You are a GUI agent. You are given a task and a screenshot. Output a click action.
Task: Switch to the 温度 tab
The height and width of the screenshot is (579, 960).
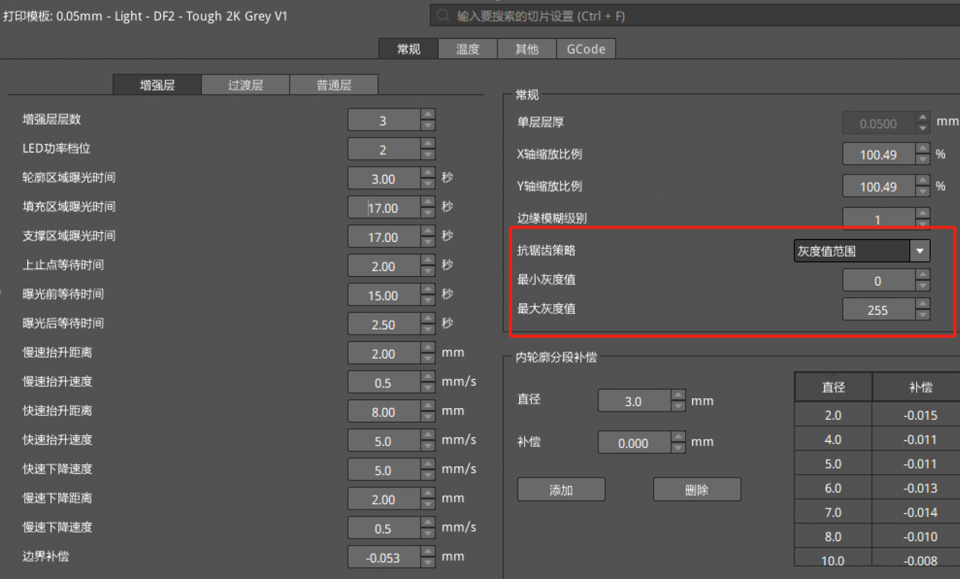(468, 49)
